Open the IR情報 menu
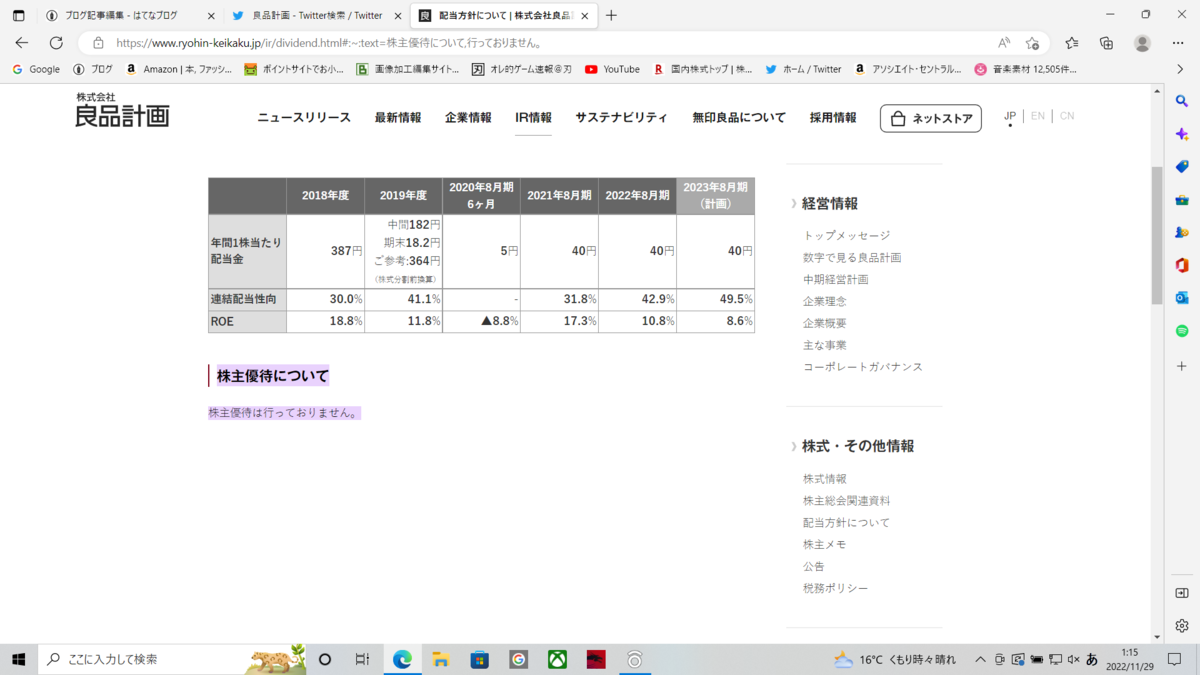The image size is (1200, 675). point(533,118)
